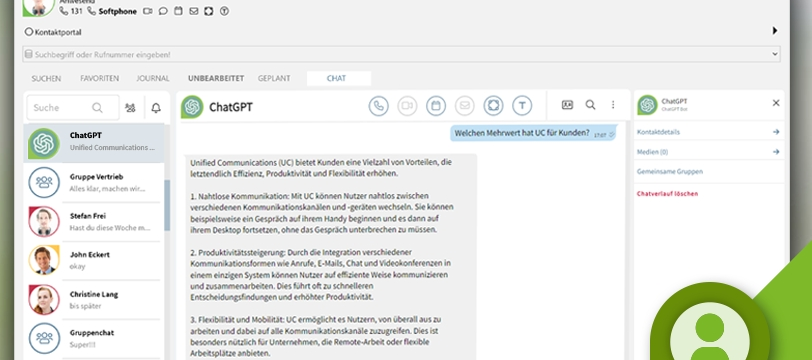The height and width of the screenshot is (360, 812).
Task: Click the envelope icon in top status bar
Action: click(x=194, y=11)
